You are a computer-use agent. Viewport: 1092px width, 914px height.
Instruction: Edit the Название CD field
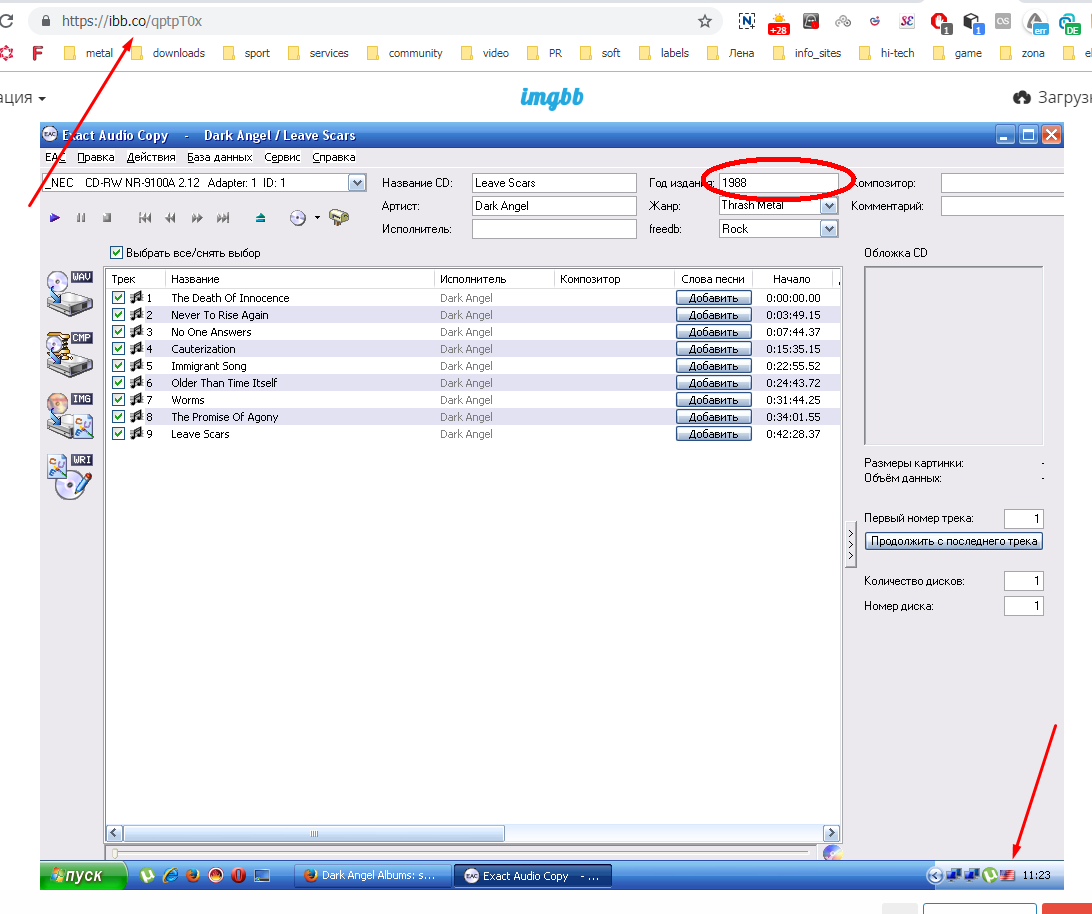click(554, 183)
